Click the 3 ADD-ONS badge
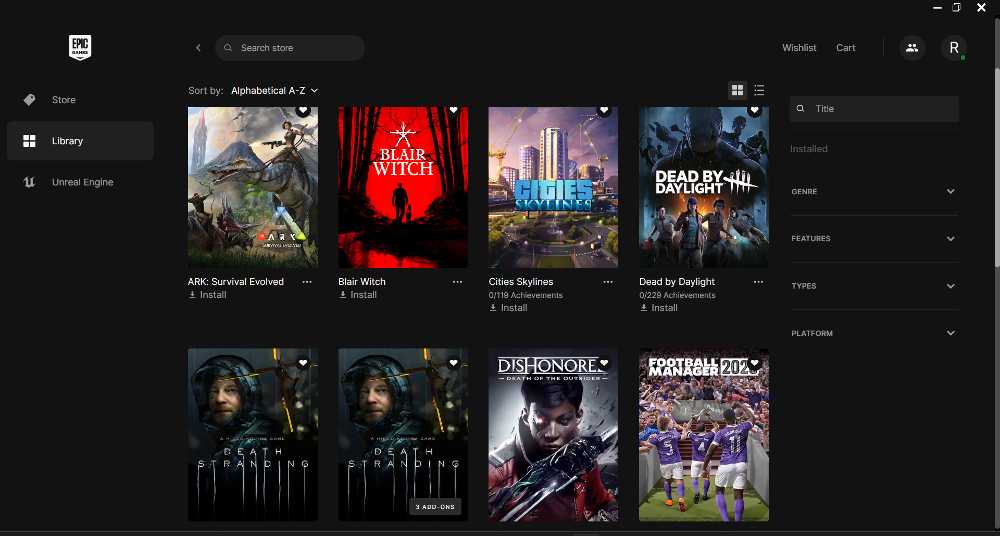The image size is (1000, 536). [x=435, y=507]
